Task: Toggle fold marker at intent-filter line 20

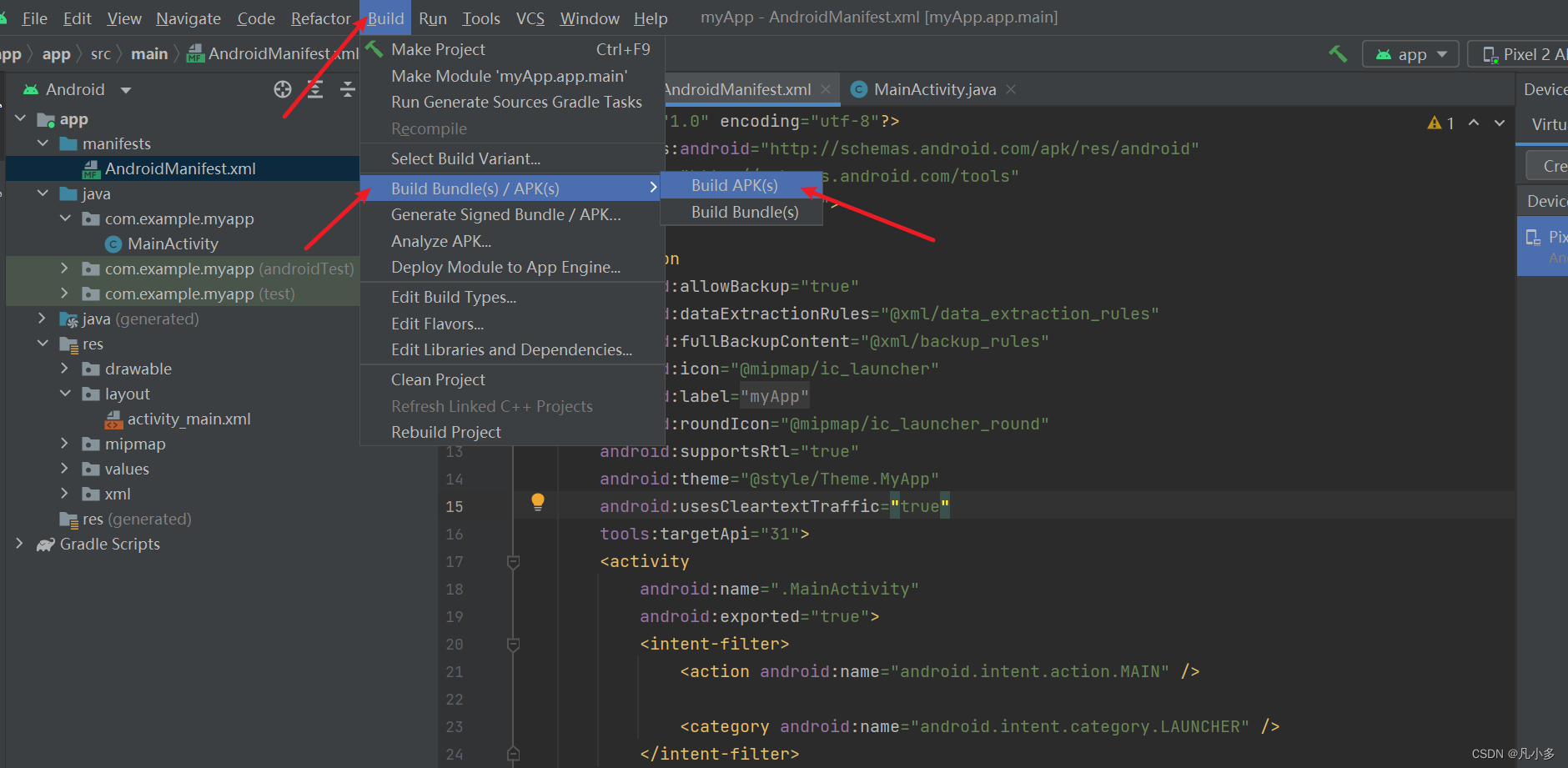Action: pyautogui.click(x=514, y=644)
